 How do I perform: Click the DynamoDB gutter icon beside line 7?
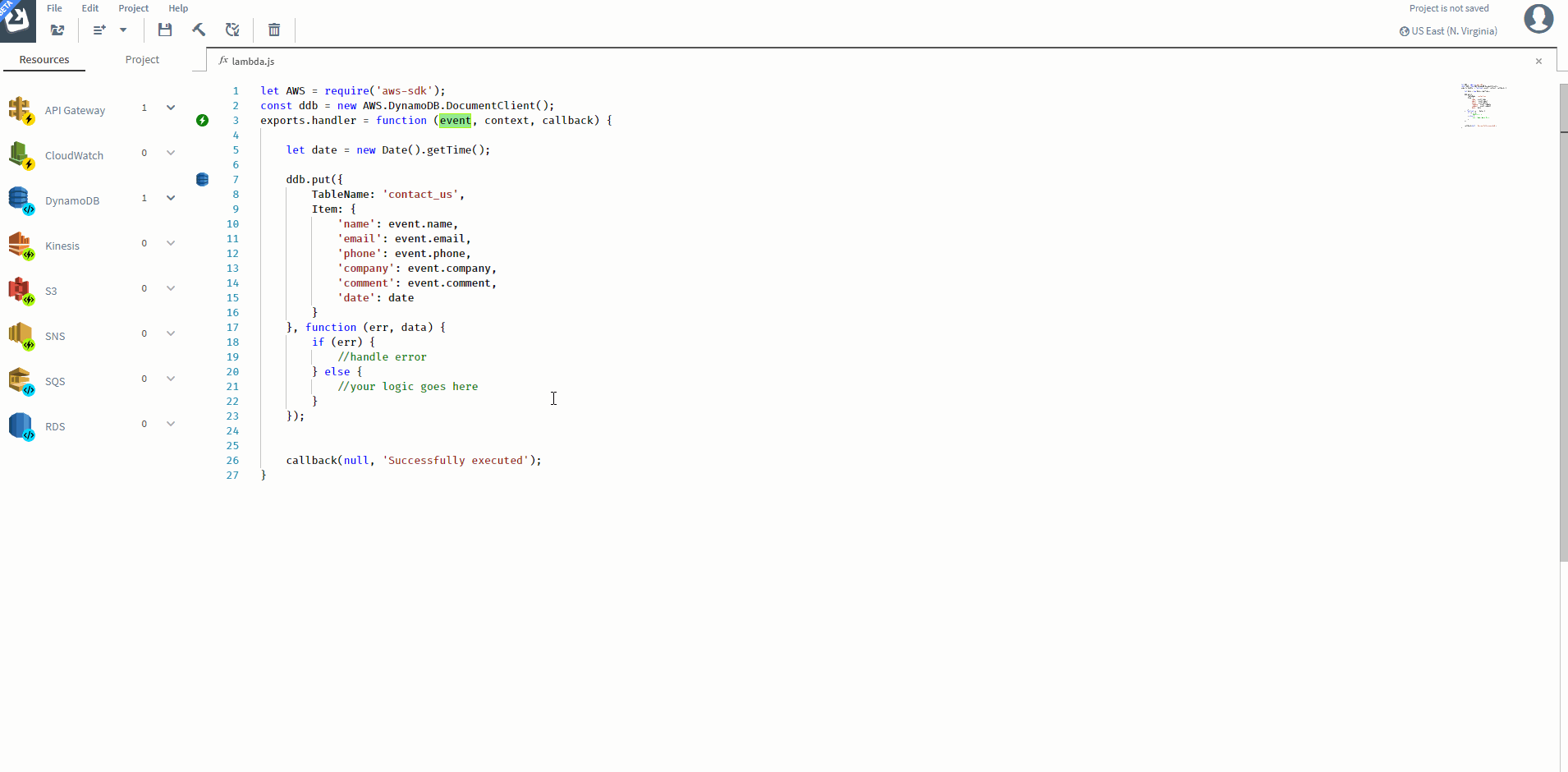203,180
